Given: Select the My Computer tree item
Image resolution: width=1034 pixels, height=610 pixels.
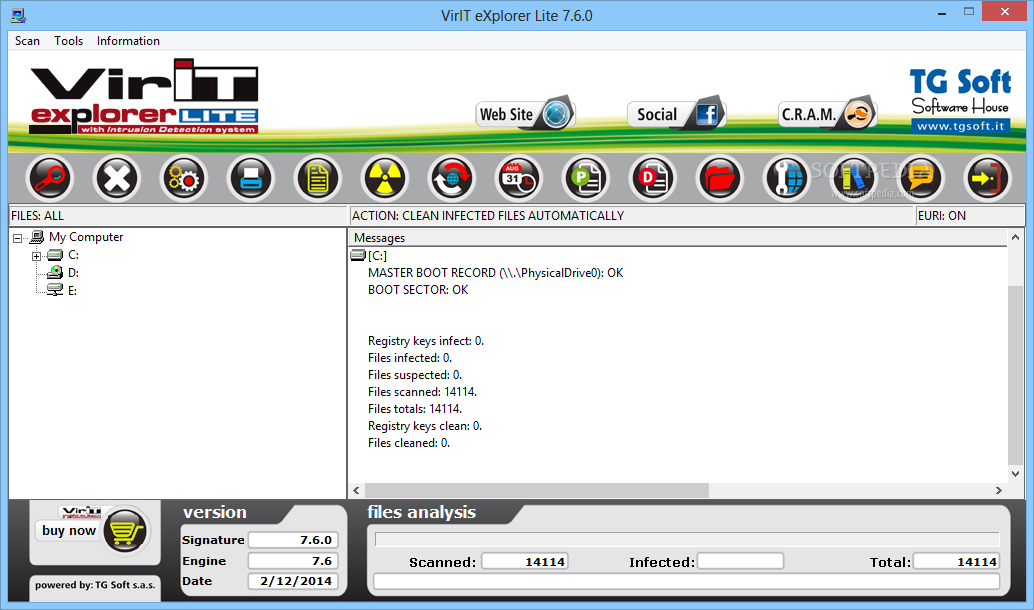Looking at the screenshot, I should (86, 237).
